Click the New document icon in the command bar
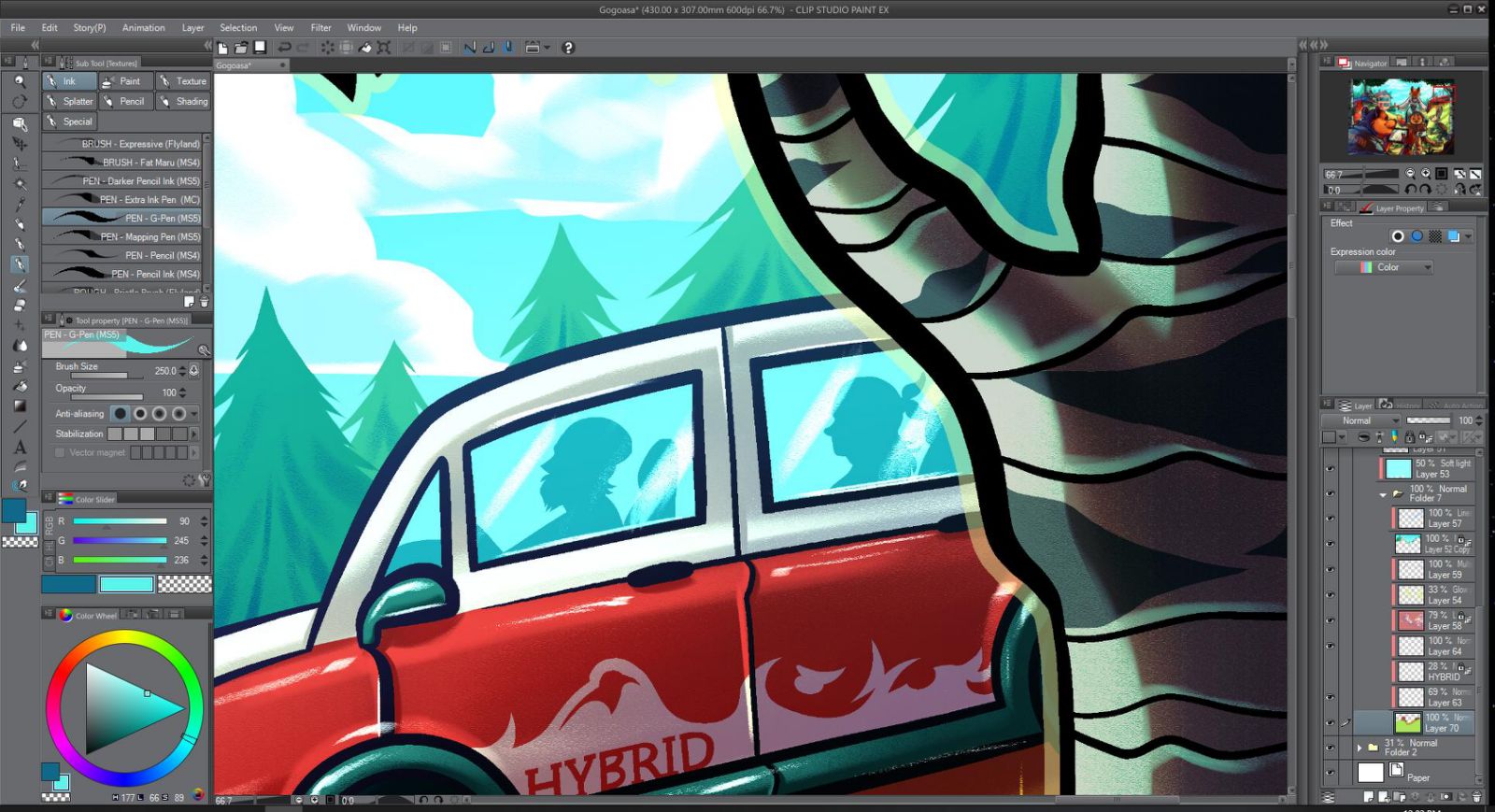The height and width of the screenshot is (812, 1495). point(222,48)
